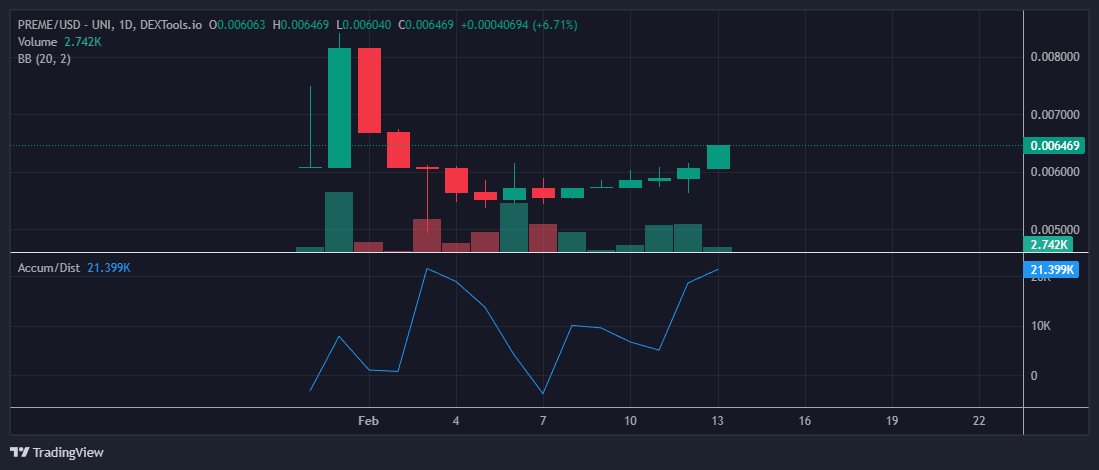Click the PREME/USD symbol title

[x=110, y=25]
